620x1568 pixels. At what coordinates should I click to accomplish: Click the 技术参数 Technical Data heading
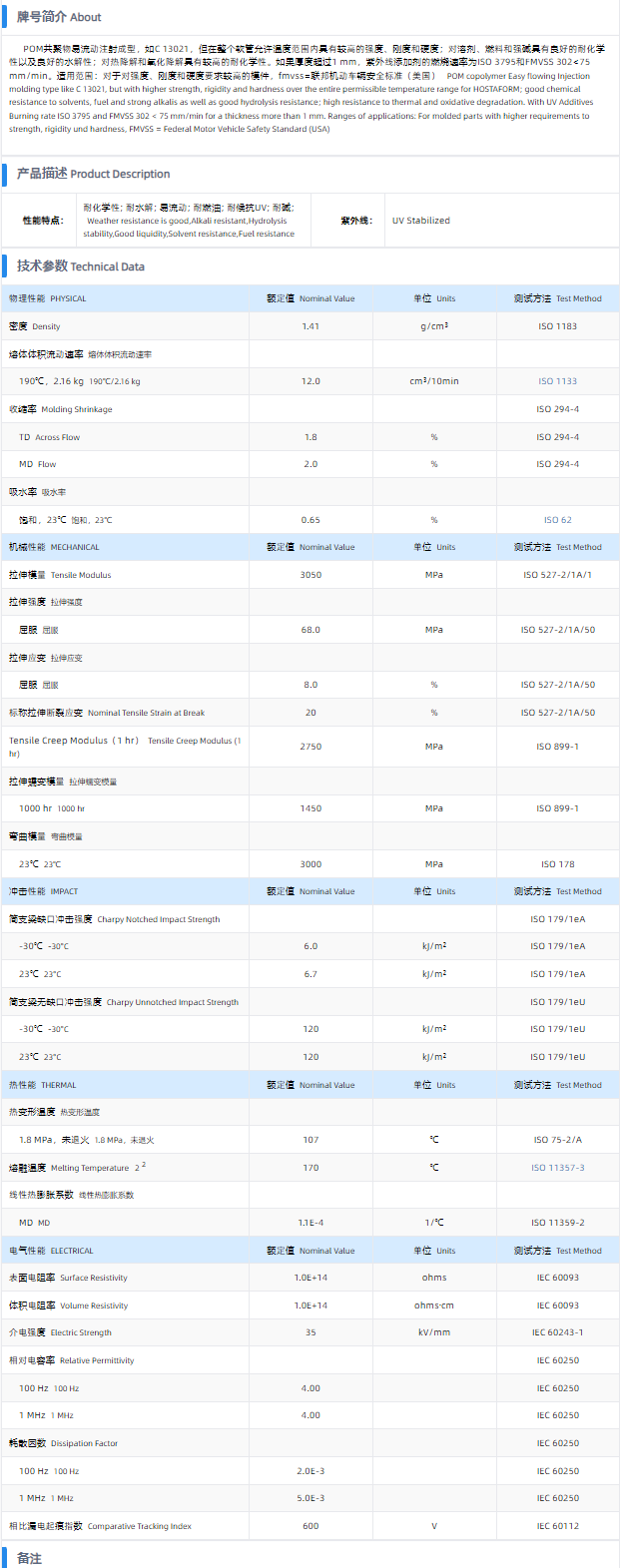point(80,266)
